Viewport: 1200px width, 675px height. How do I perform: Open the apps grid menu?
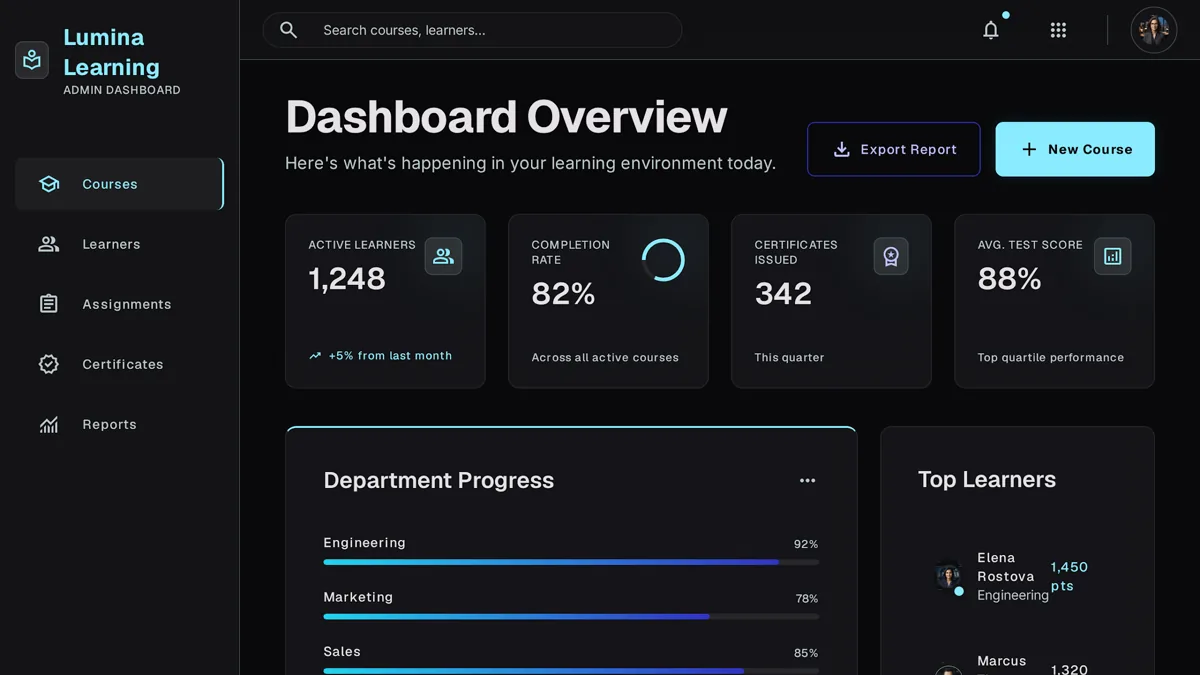point(1058,30)
